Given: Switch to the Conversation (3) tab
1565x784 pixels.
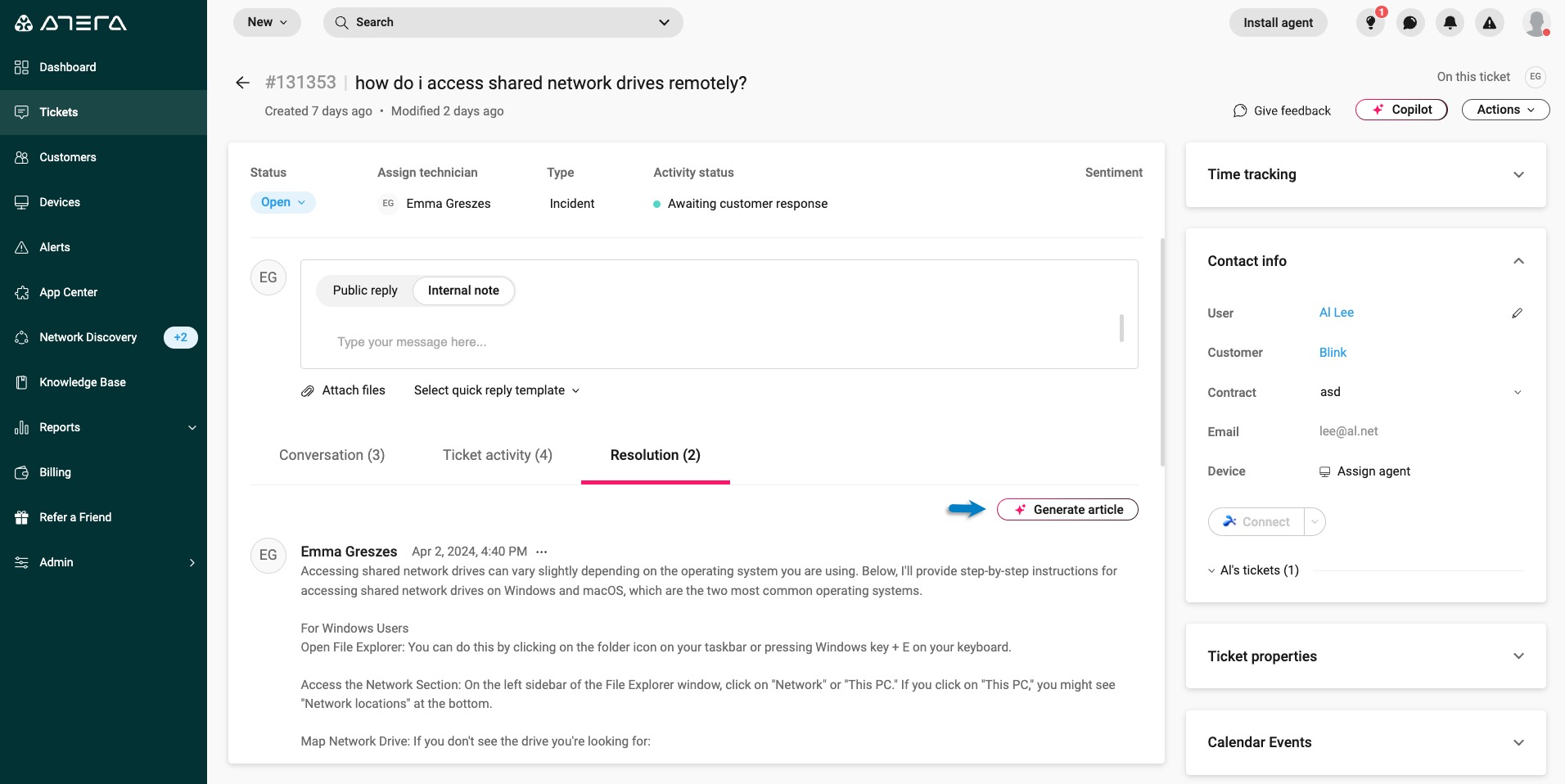Looking at the screenshot, I should [331, 455].
